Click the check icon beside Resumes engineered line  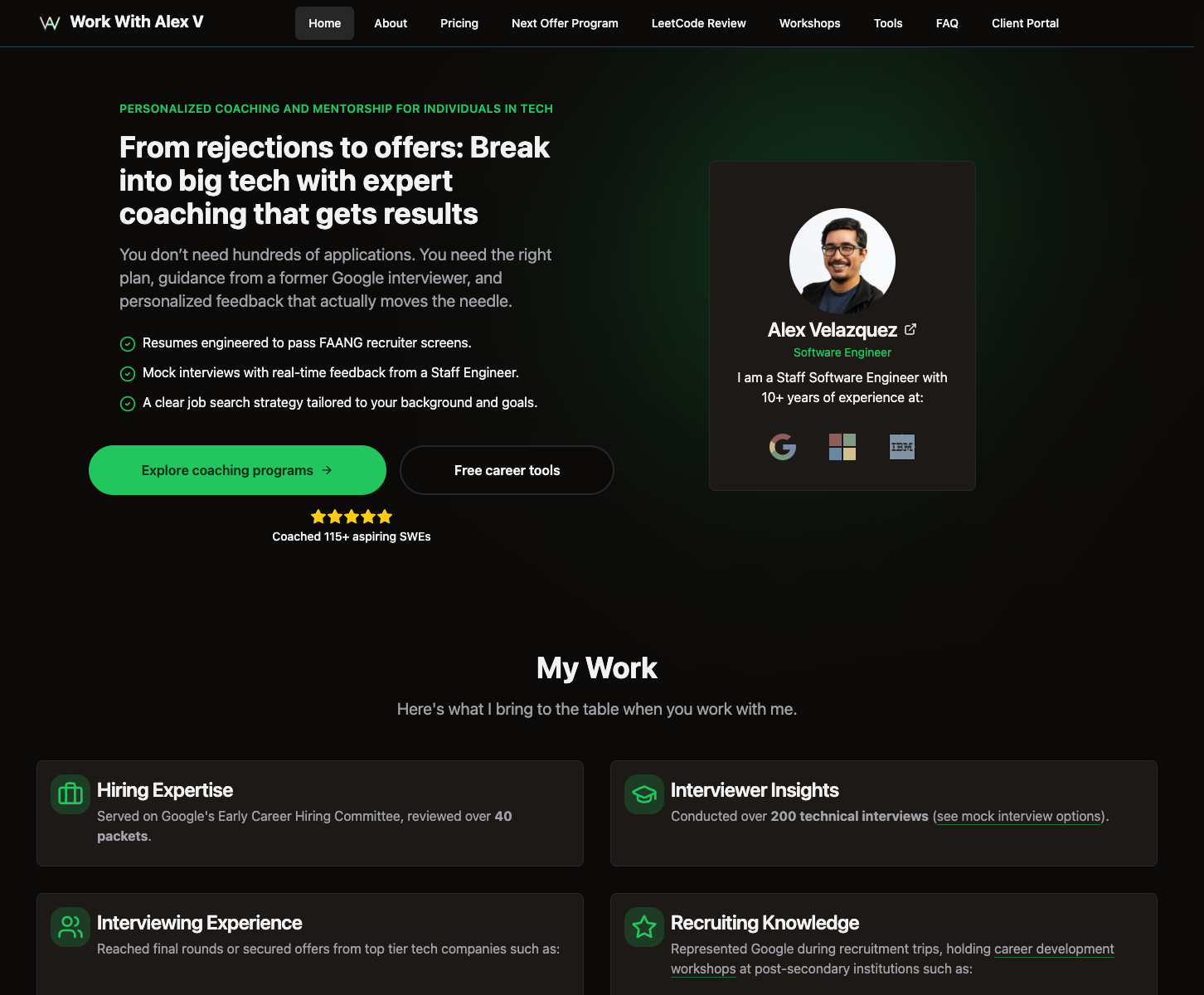click(x=128, y=344)
